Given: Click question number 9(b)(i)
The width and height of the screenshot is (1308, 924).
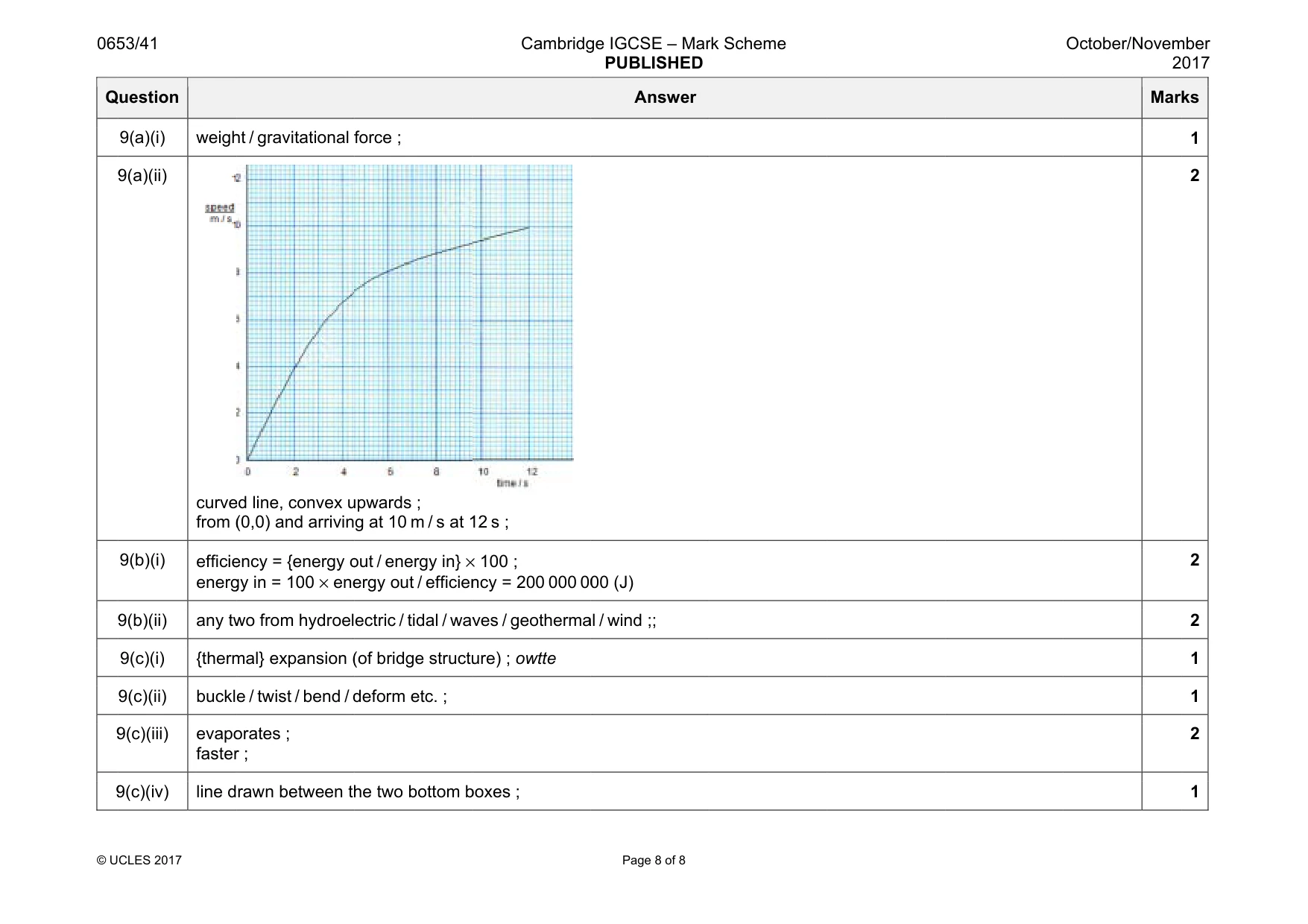Looking at the screenshot, I should pos(142,560).
